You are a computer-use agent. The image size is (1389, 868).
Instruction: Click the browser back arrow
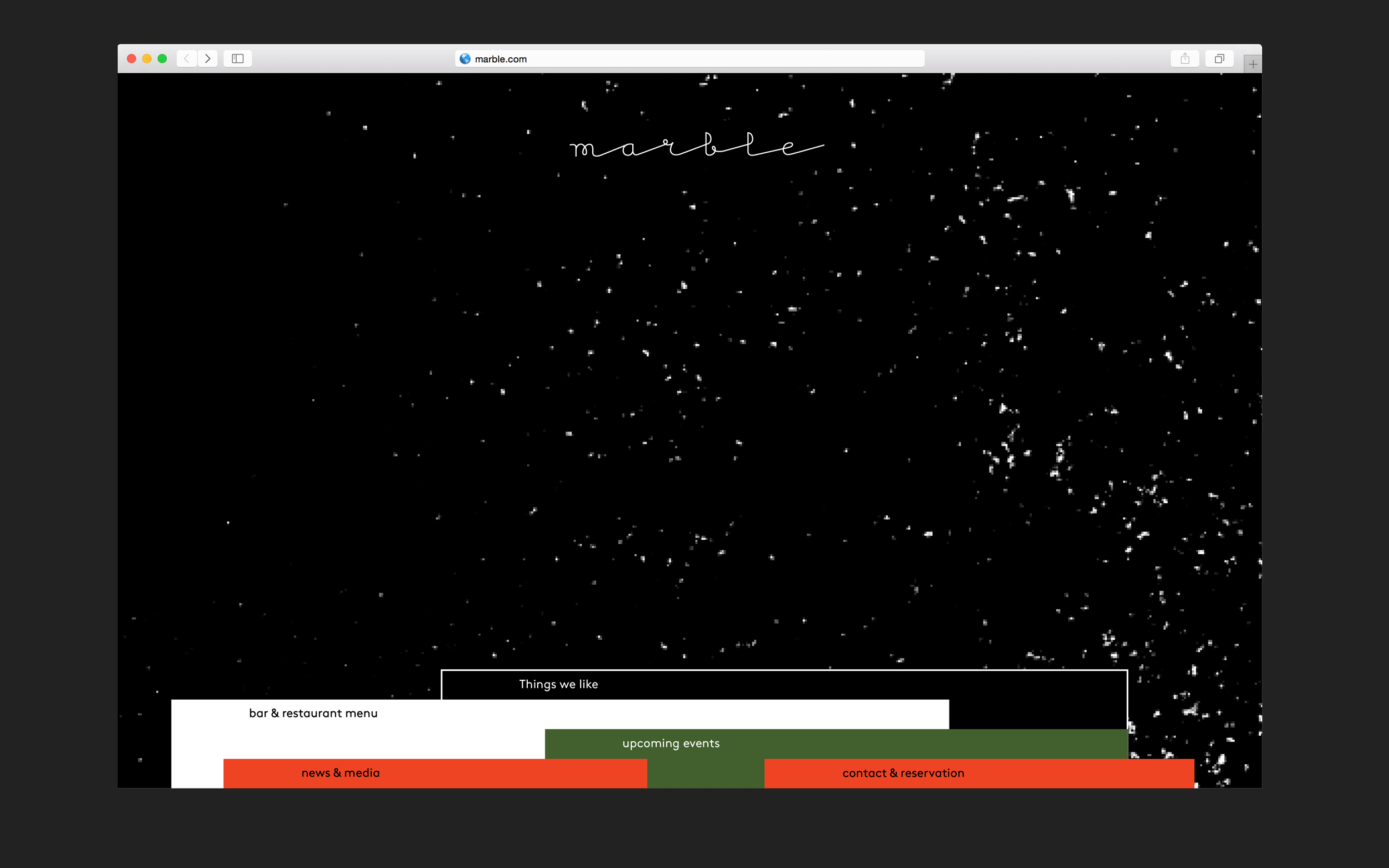[187, 58]
